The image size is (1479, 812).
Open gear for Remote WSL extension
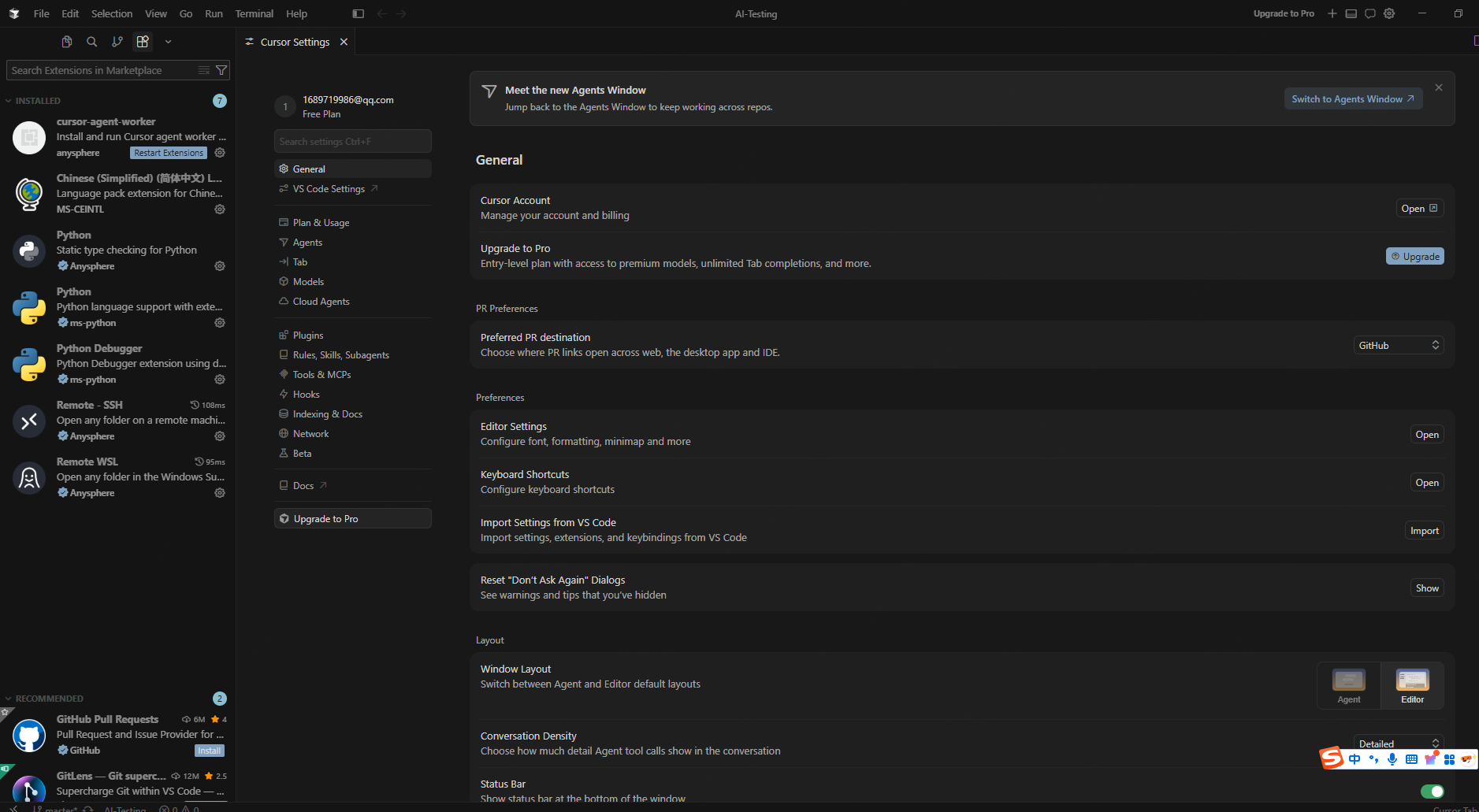[220, 493]
